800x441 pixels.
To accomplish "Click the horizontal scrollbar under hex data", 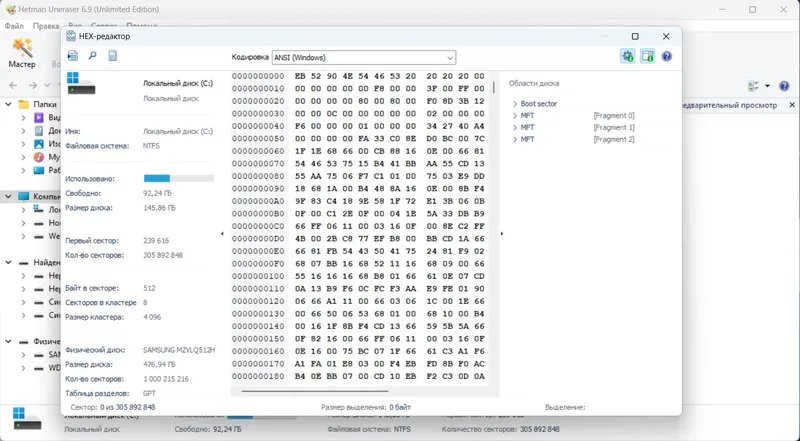I will [315, 391].
